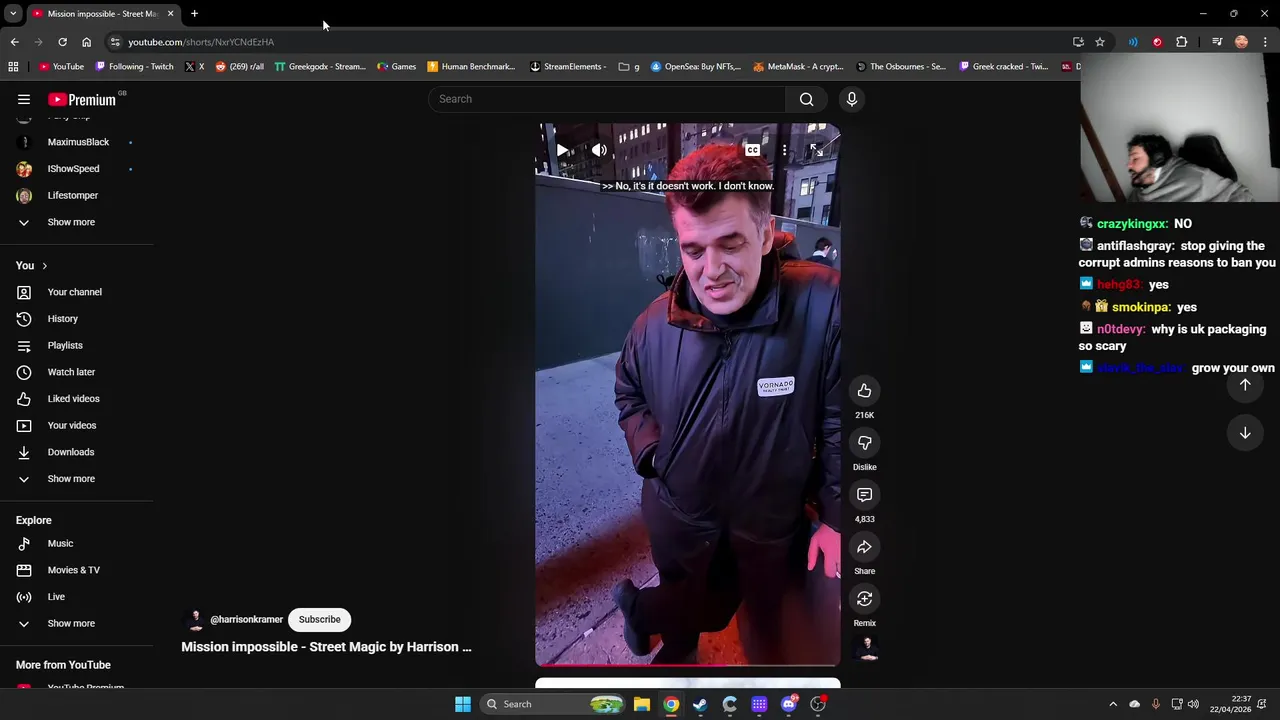Start voice search with microphone icon

pyautogui.click(x=852, y=99)
